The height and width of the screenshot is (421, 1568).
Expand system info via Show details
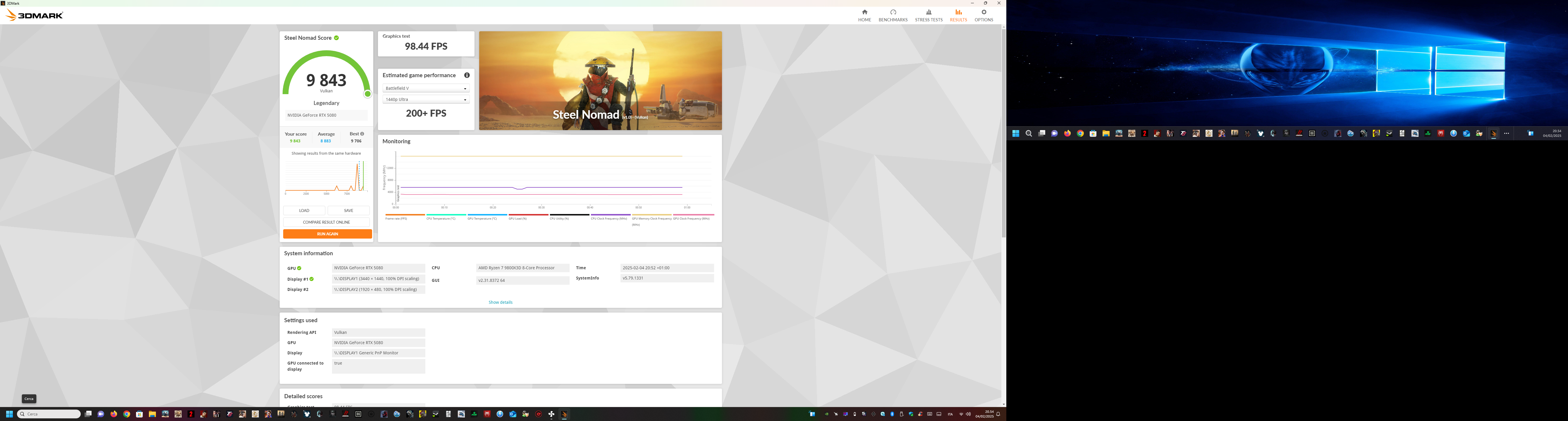pyautogui.click(x=500, y=302)
